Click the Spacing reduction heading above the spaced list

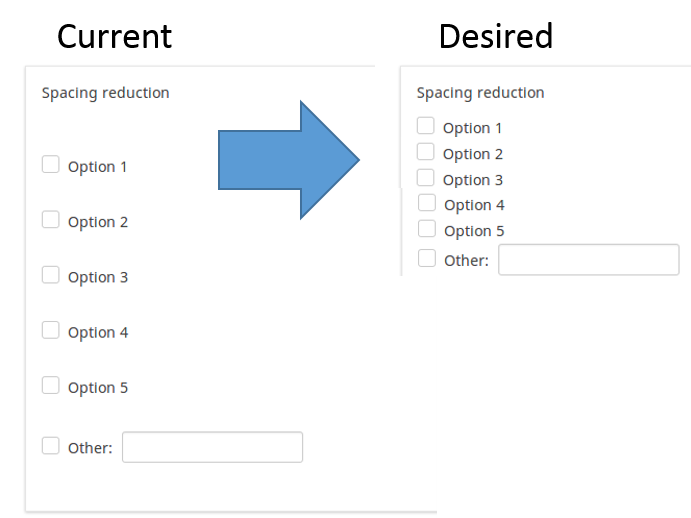[x=105, y=93]
